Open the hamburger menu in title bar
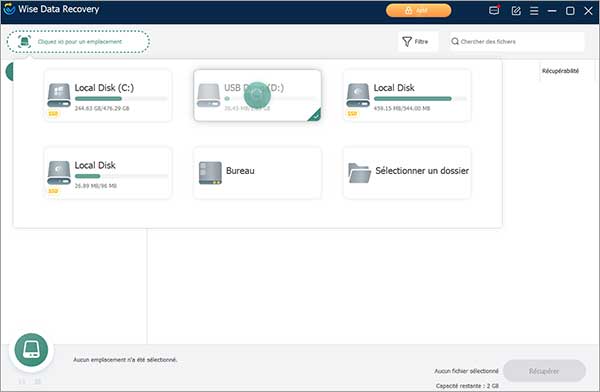Viewport: 600px width, 392px height. coord(534,11)
